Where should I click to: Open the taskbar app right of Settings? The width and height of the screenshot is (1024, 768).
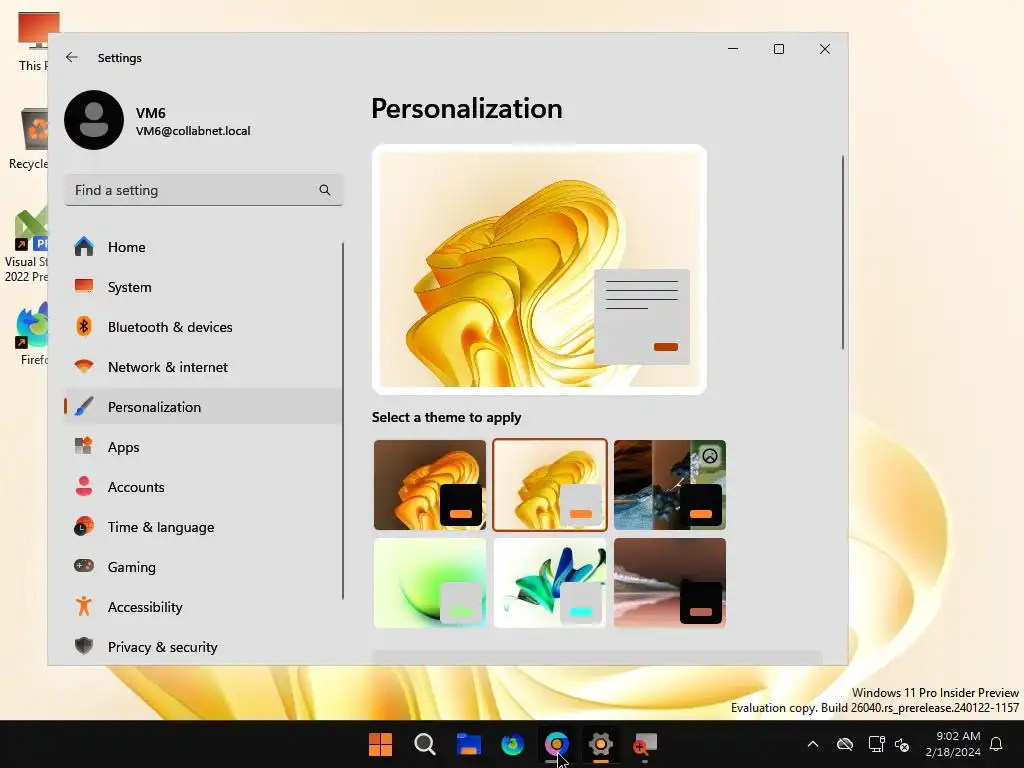click(x=645, y=744)
